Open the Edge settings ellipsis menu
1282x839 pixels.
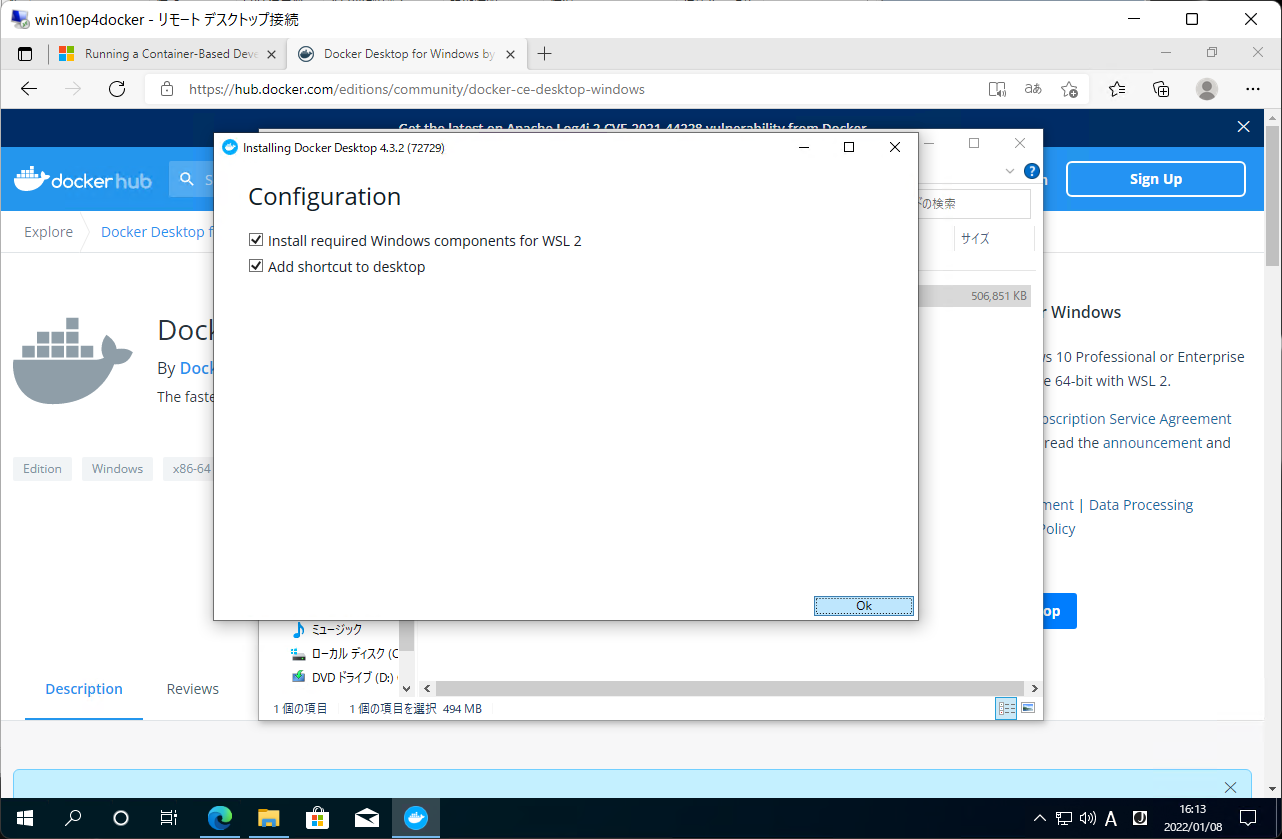(x=1252, y=89)
